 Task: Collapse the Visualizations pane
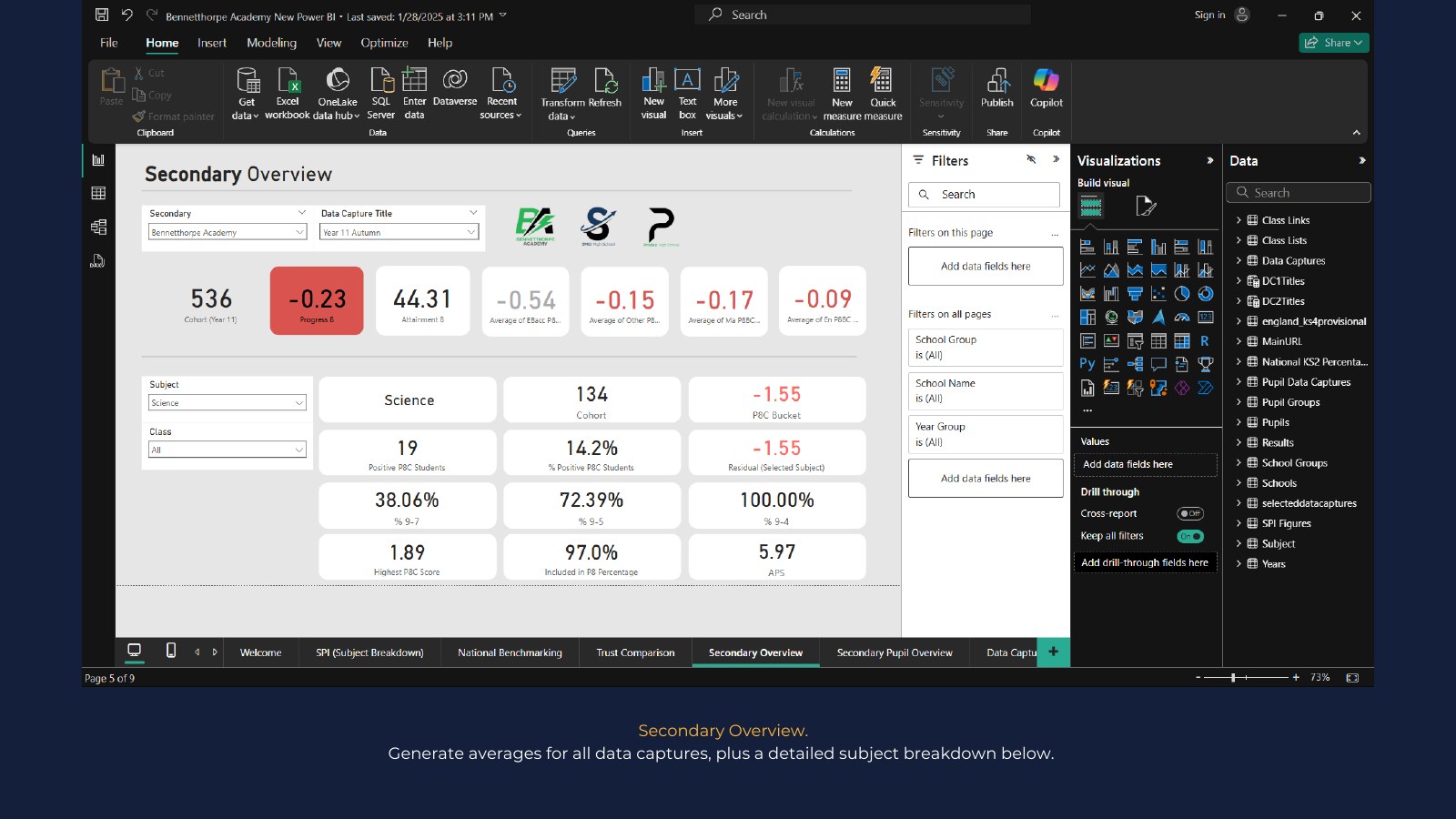pos(1209,160)
